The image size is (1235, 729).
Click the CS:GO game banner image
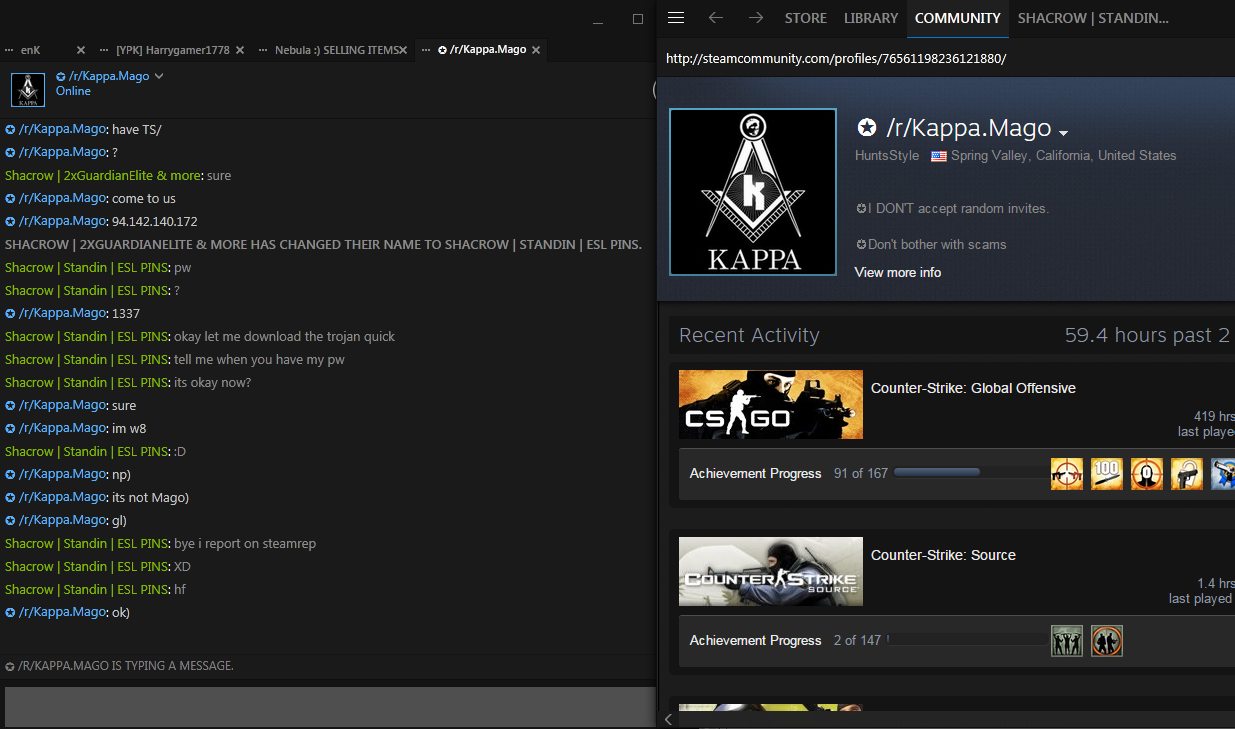[771, 404]
